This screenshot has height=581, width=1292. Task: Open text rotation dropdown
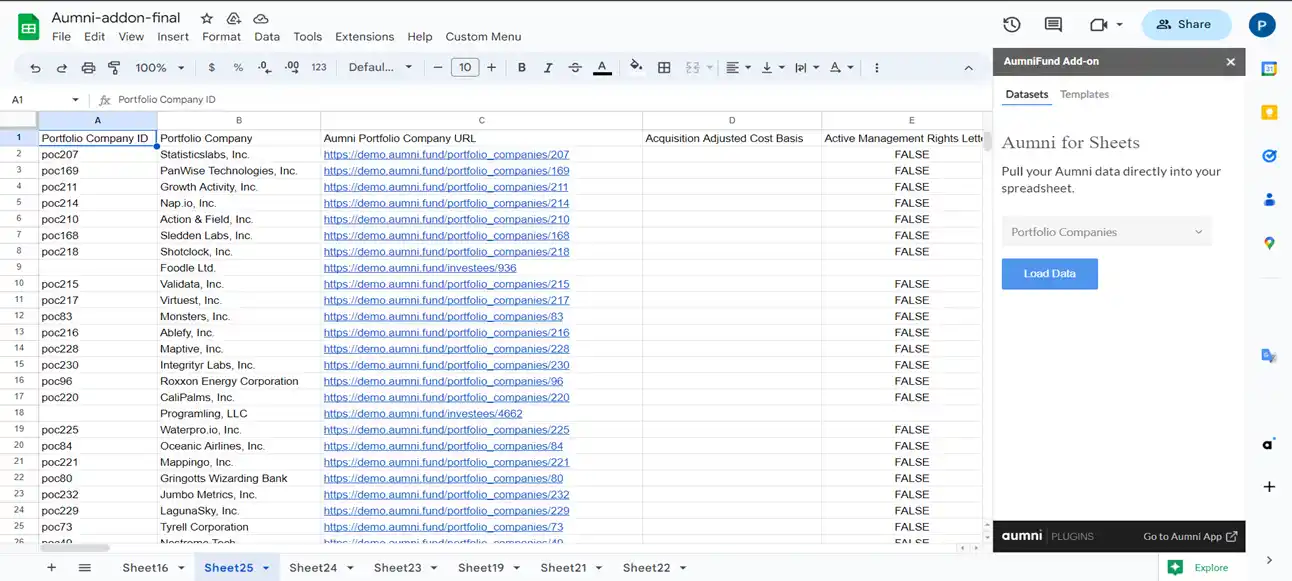click(x=842, y=68)
